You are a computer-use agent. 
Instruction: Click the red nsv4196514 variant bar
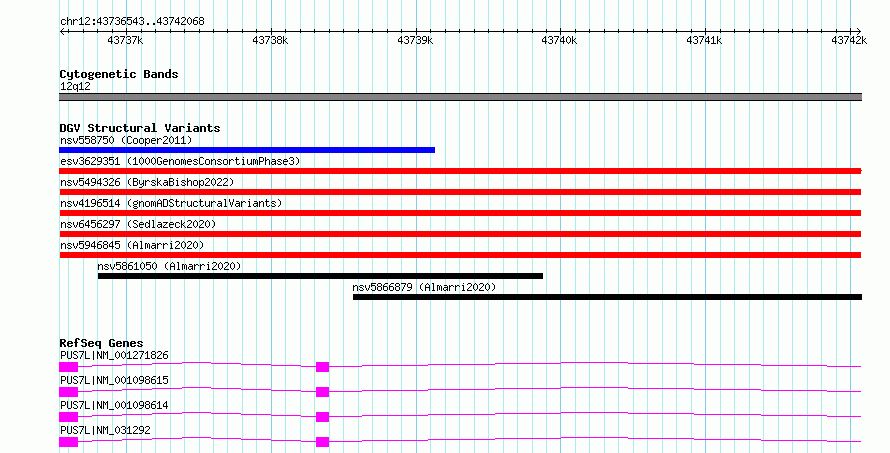[x=460, y=213]
